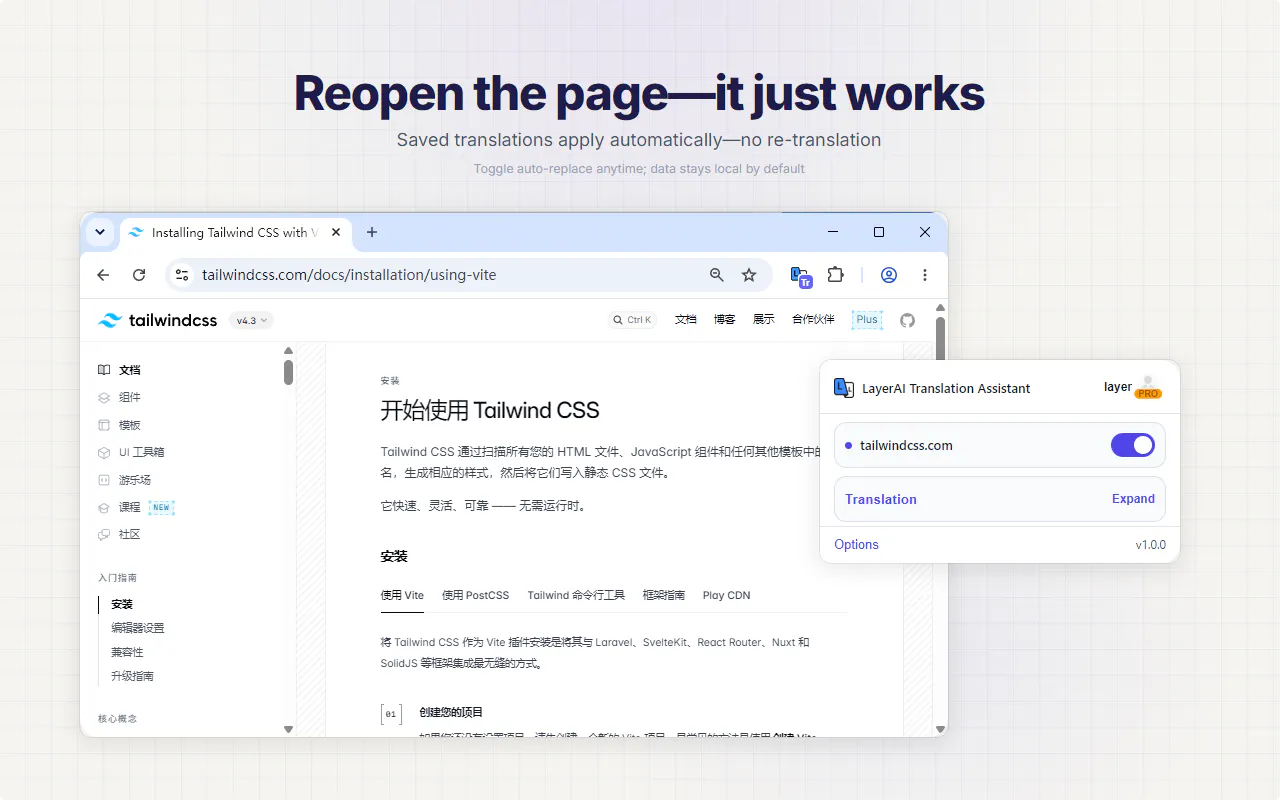Open the GitHub icon link
This screenshot has width=1280, height=800.
coord(907,320)
